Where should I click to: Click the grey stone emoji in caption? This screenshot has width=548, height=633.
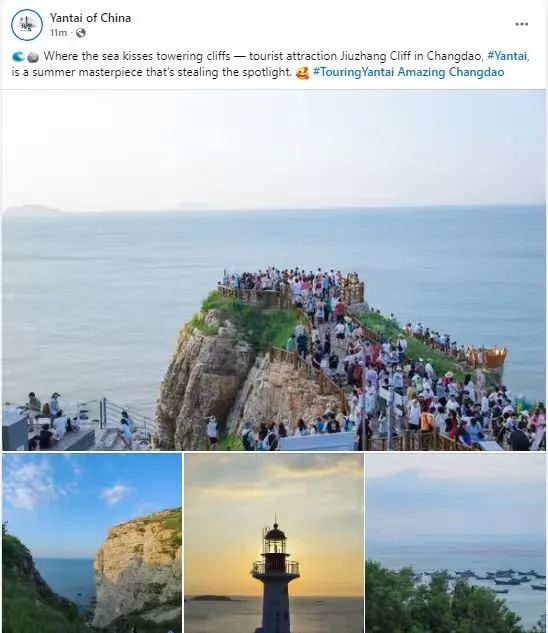coord(33,57)
